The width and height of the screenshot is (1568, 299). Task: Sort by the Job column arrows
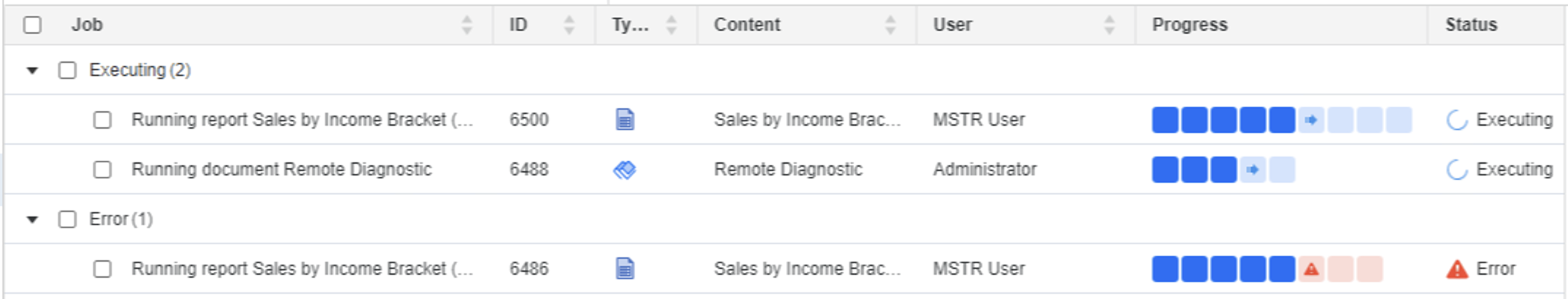467,25
